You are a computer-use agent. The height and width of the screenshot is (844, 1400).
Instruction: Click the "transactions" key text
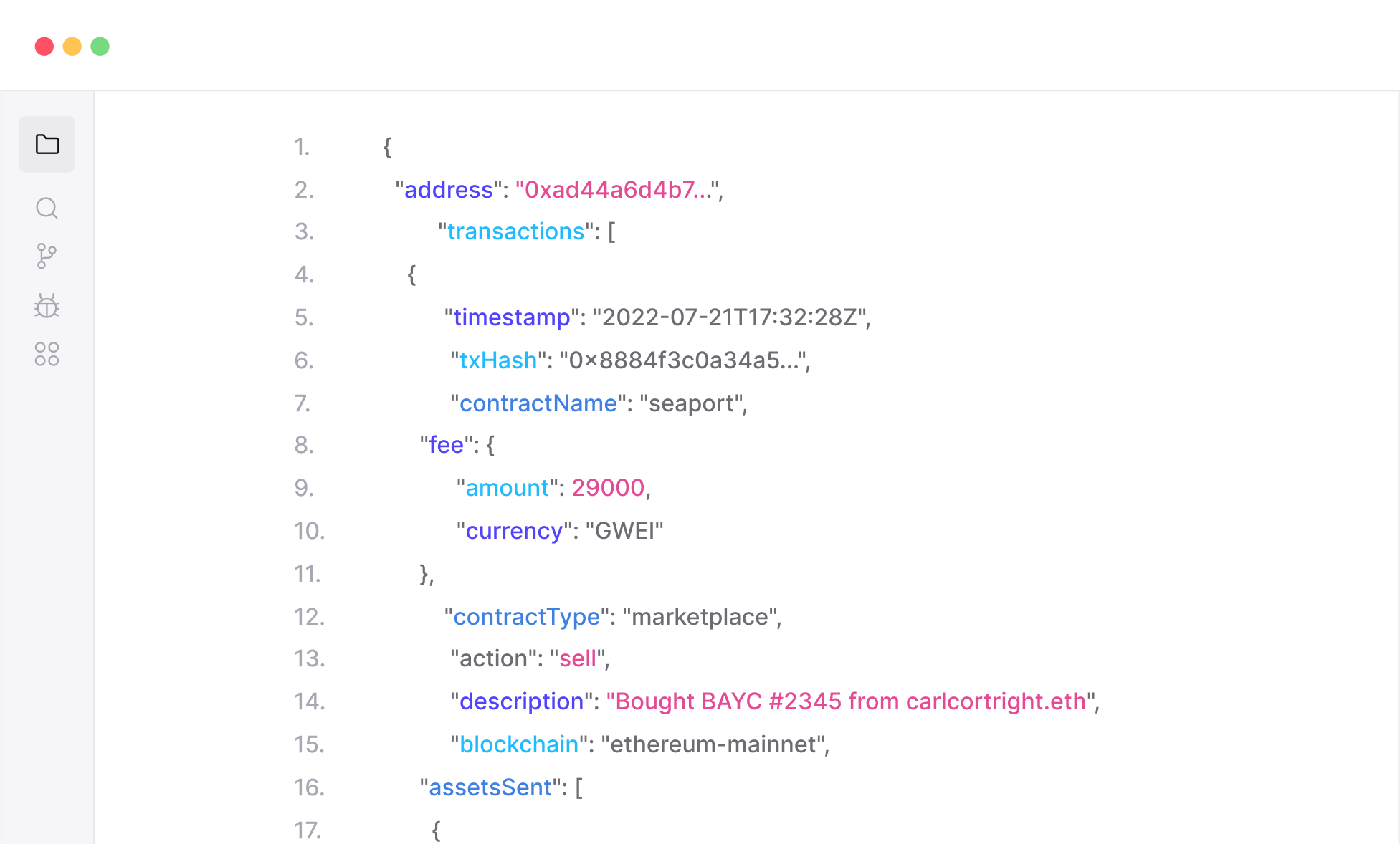[516, 231]
